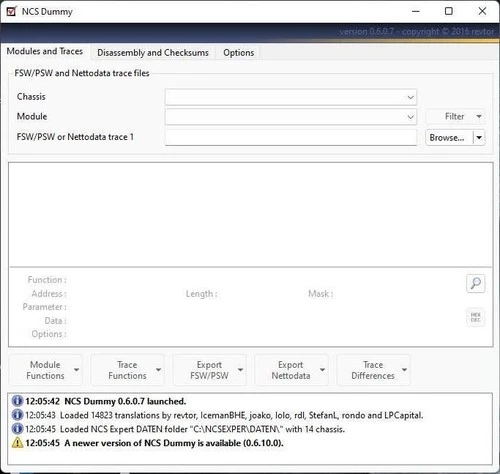500x474 pixels.
Task: Click the Export Nettodata button
Action: tap(291, 370)
